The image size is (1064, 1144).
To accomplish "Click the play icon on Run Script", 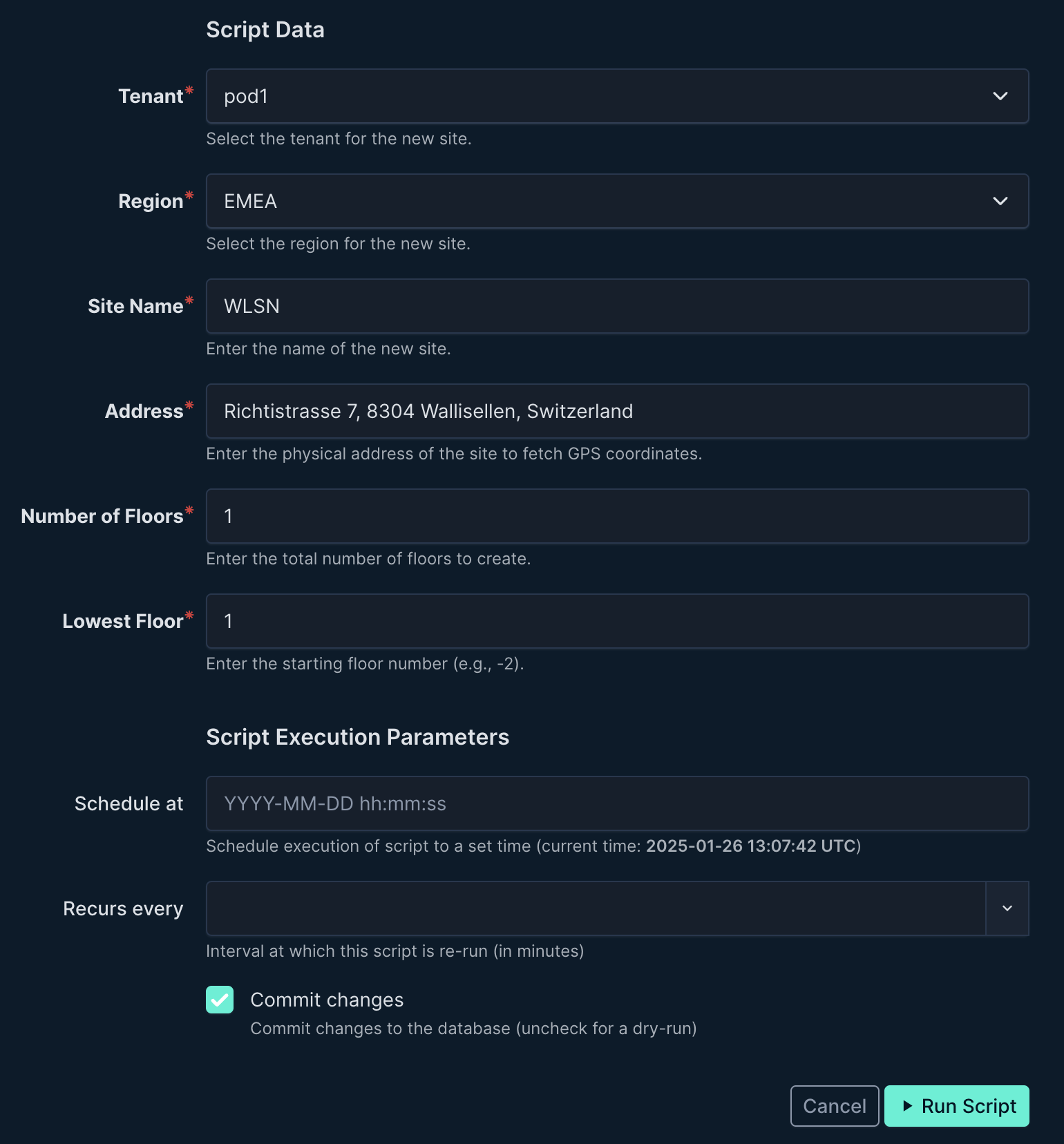I will [908, 1106].
